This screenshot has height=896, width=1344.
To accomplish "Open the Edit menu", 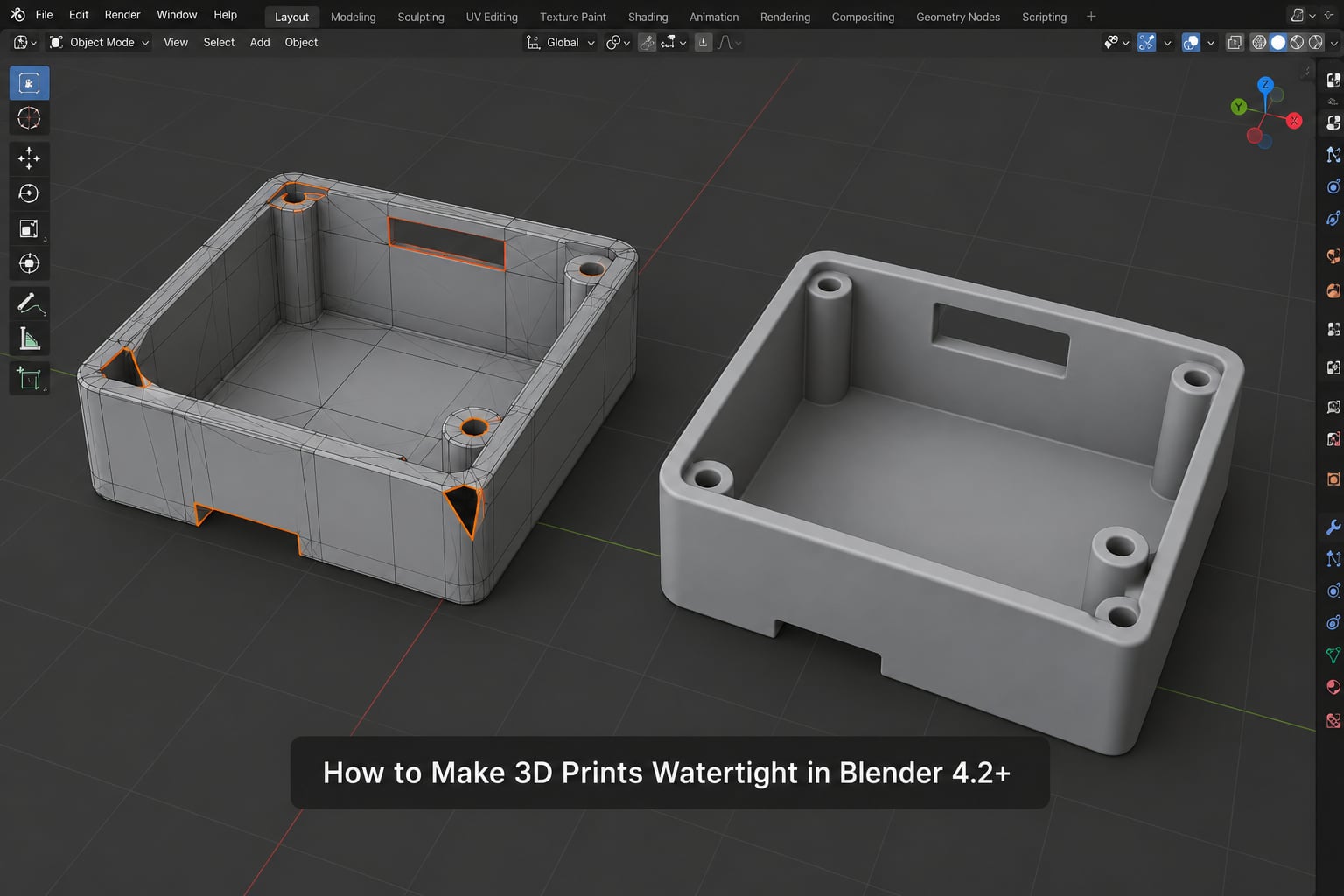I will point(79,15).
